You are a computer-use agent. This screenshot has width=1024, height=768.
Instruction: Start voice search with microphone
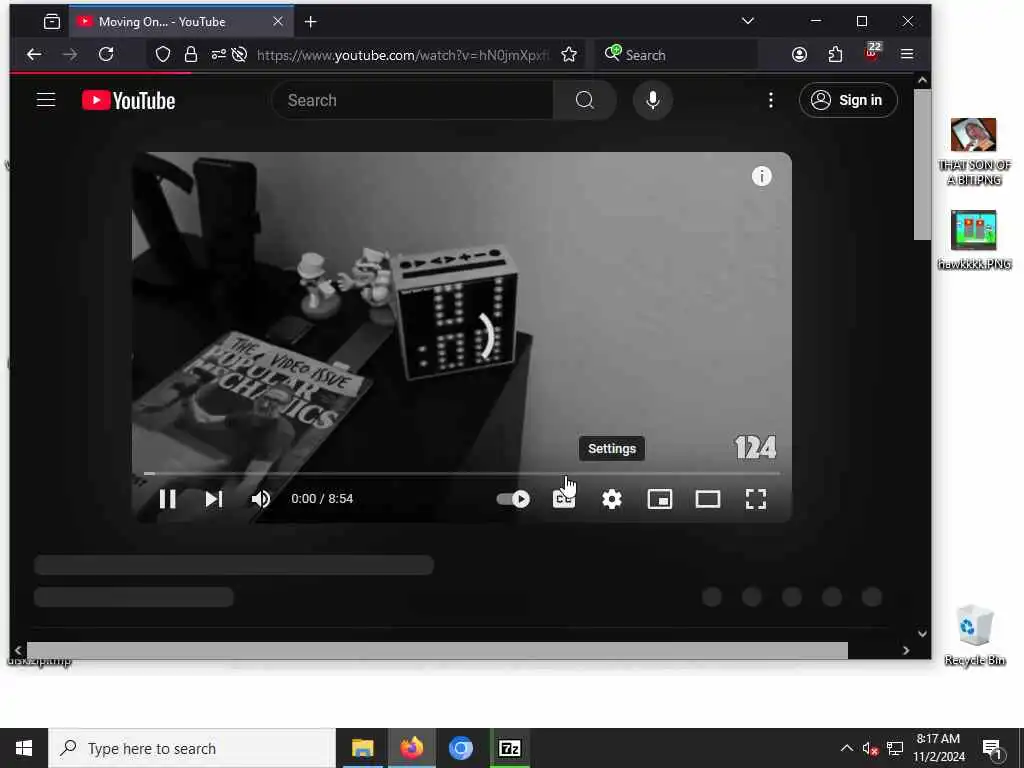(x=652, y=100)
